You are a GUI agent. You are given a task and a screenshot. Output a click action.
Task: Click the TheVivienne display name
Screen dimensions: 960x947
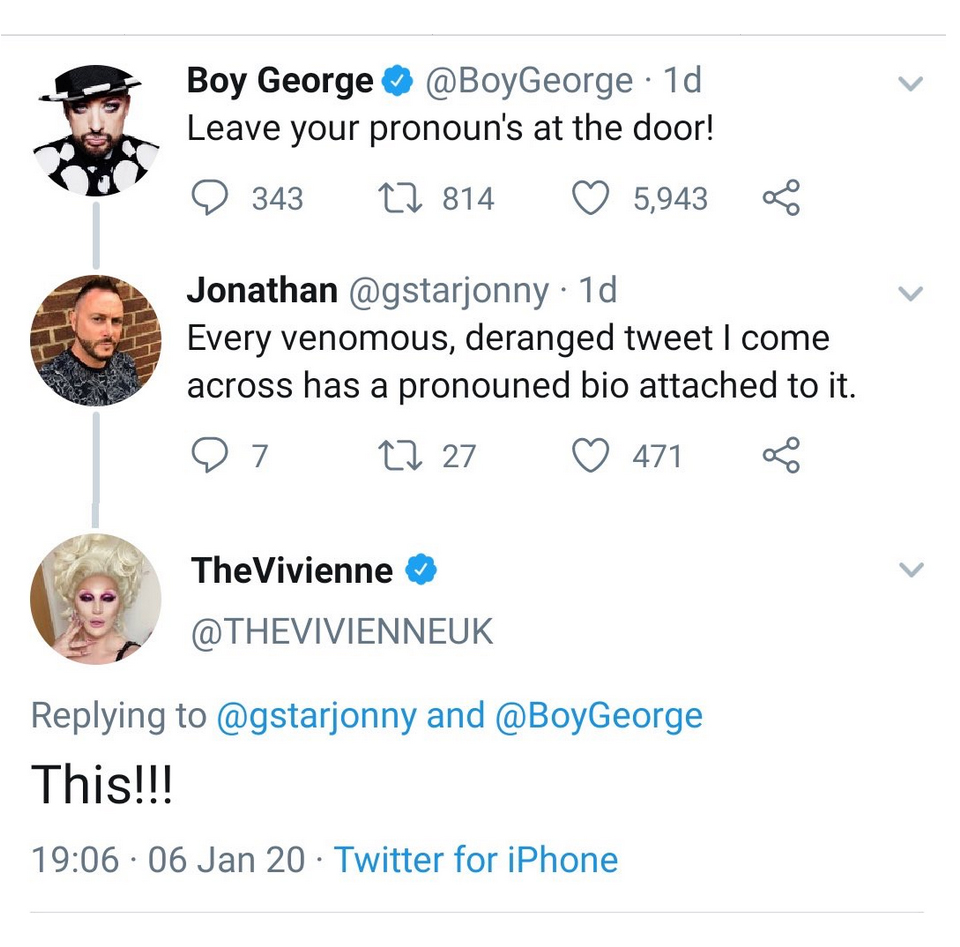[x=292, y=570]
